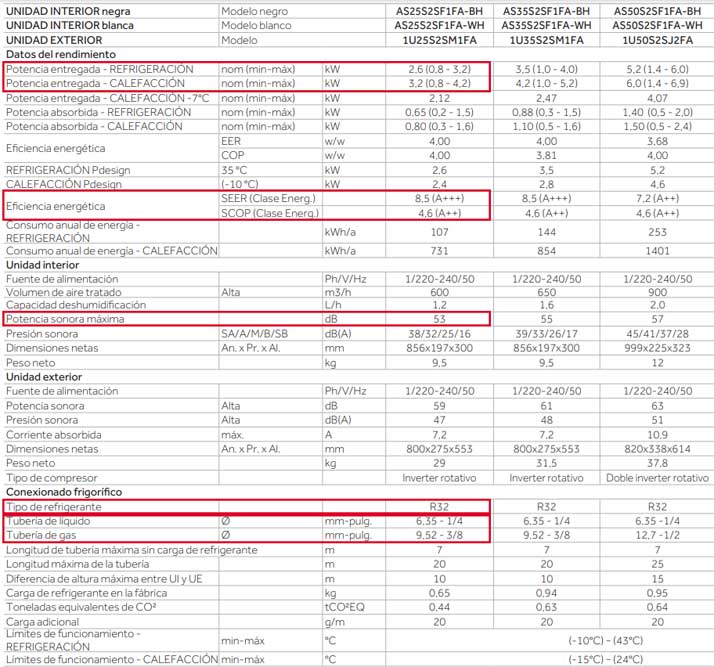The height and width of the screenshot is (667, 714).
Task: Select outdoor unit model 1U50S2SJ2FA
Action: coord(657,40)
